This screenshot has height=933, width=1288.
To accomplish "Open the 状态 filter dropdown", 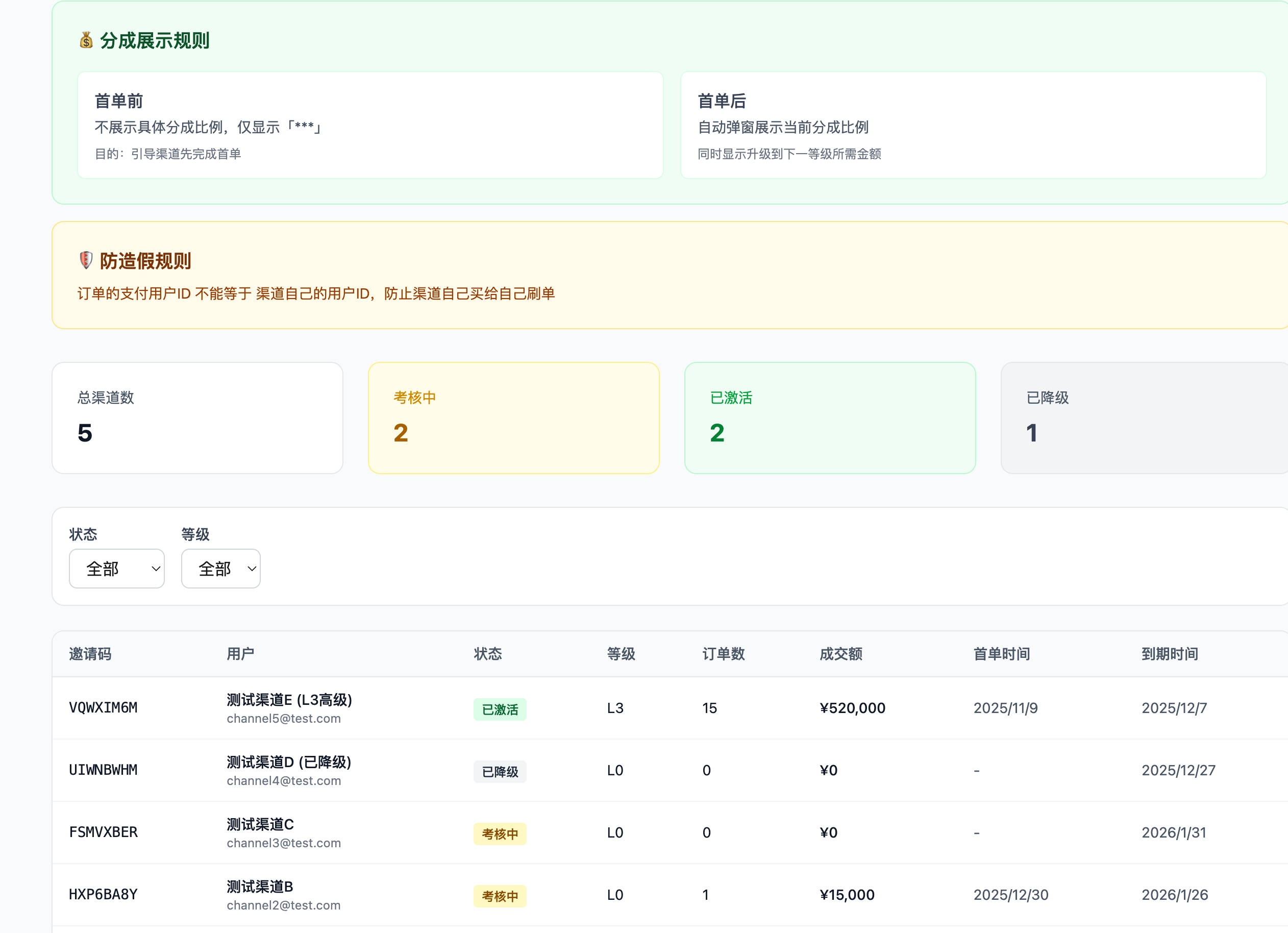I will tap(116, 569).
